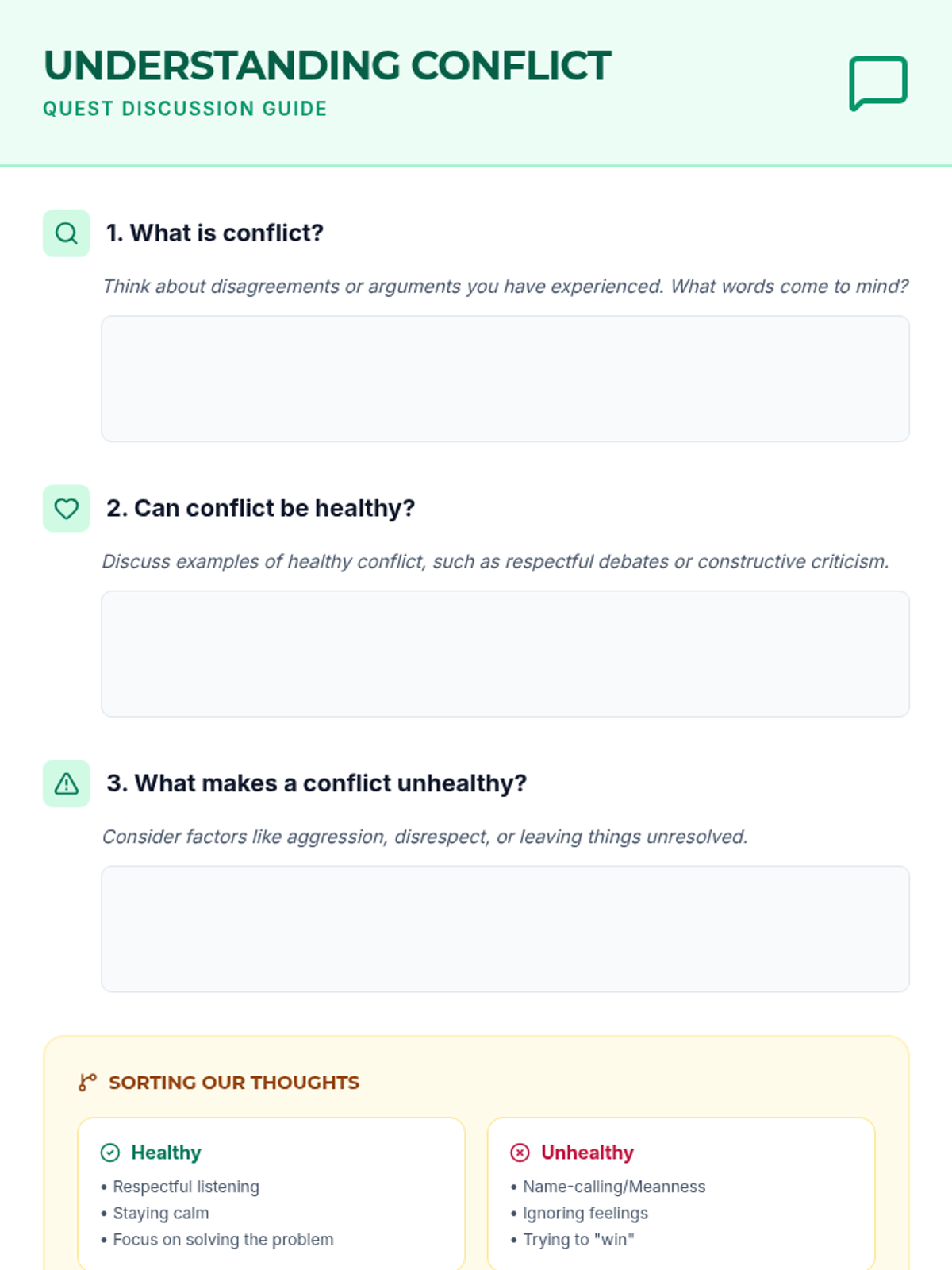
Task: Click the Quest Discussion Guide subtitle
Action: (x=185, y=109)
